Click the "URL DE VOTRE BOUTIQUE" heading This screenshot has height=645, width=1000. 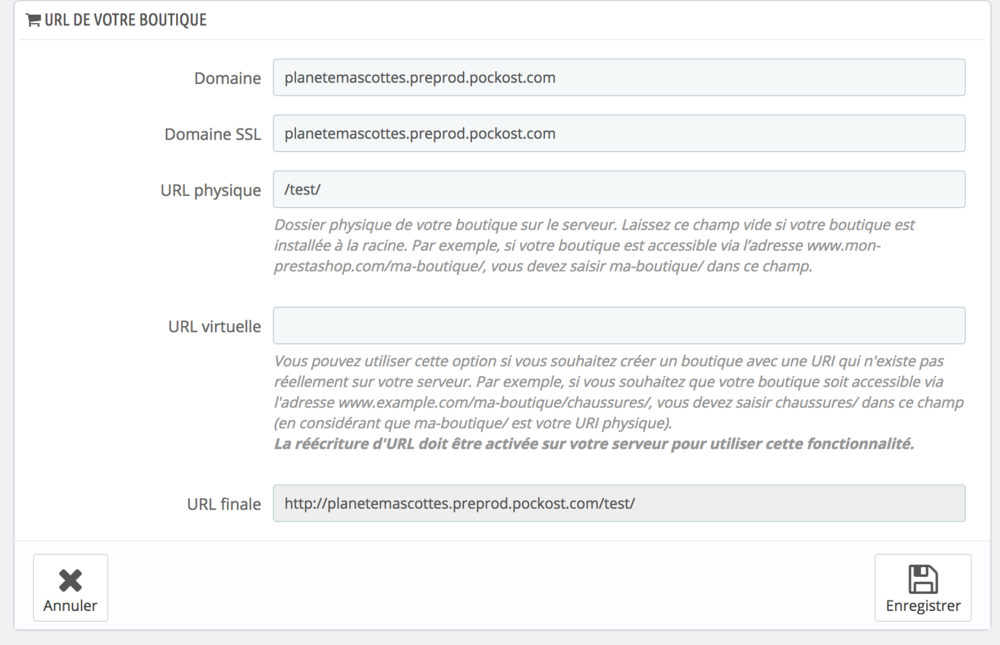(125, 19)
